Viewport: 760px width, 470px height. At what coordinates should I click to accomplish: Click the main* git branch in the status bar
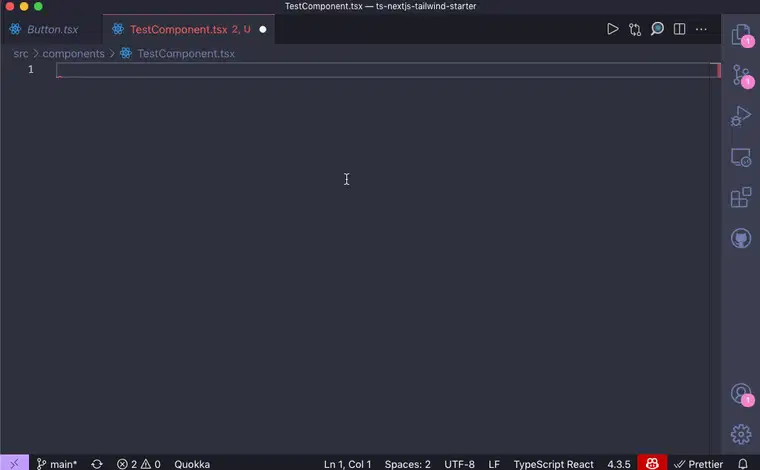click(57, 464)
